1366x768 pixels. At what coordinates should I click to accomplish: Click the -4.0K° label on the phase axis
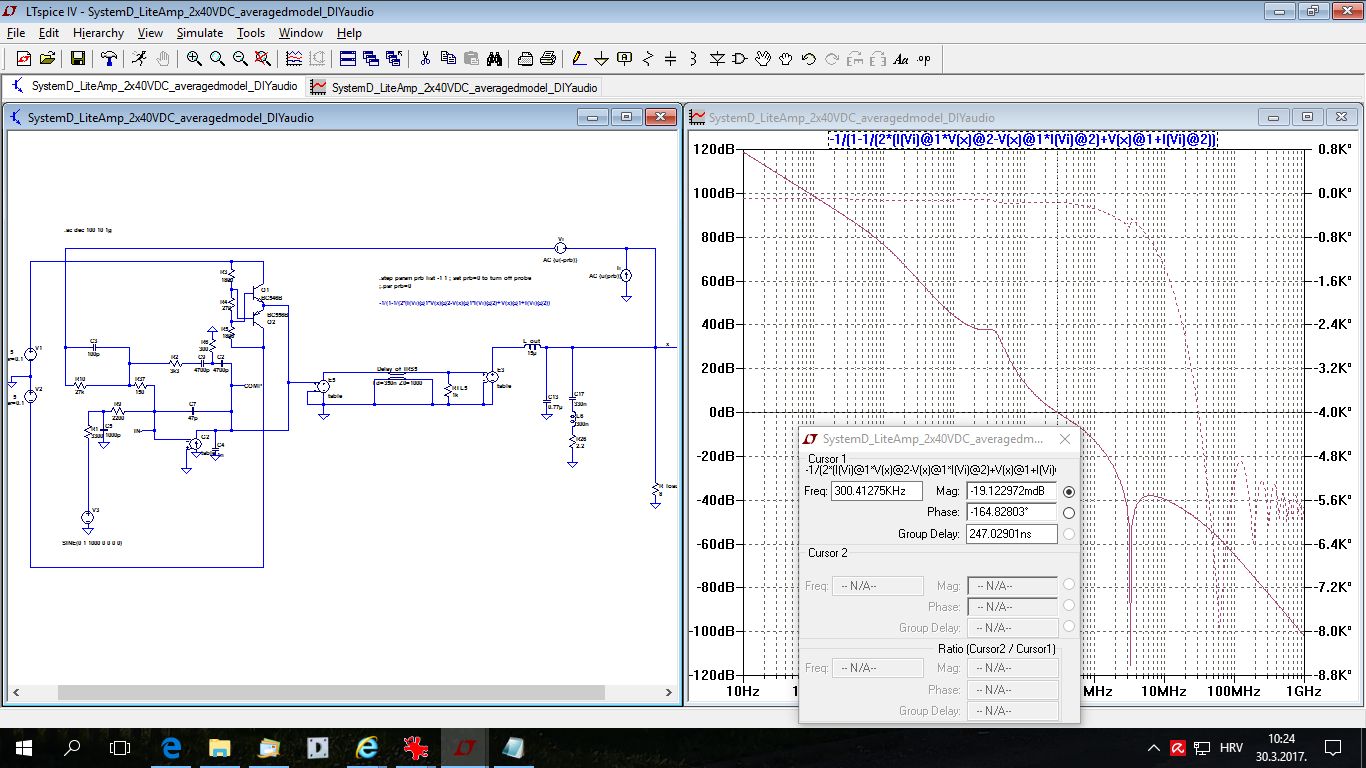click(x=1330, y=412)
